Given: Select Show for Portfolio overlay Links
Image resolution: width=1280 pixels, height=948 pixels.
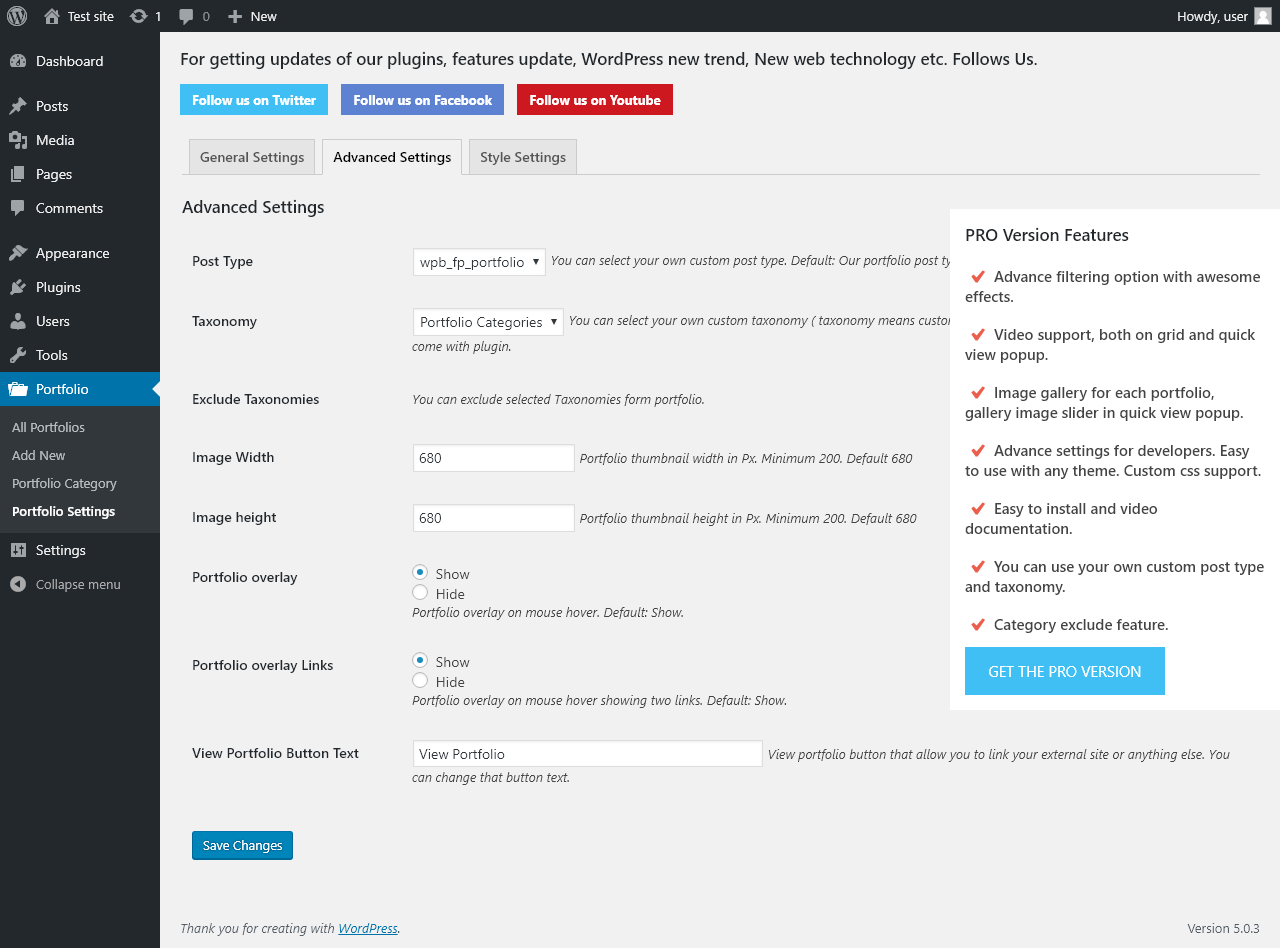Looking at the screenshot, I should 420,661.
